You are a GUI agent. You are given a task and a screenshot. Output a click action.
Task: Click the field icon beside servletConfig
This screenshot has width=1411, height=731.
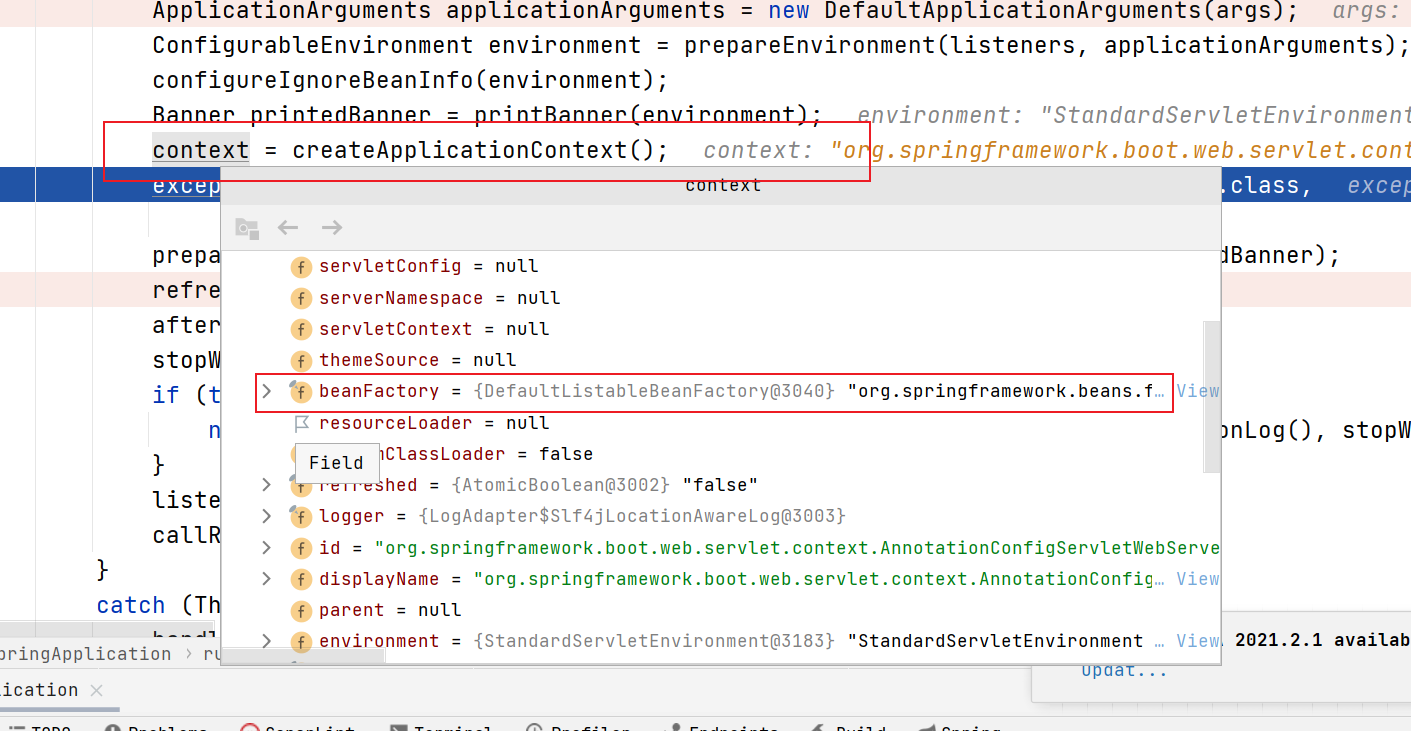point(301,267)
